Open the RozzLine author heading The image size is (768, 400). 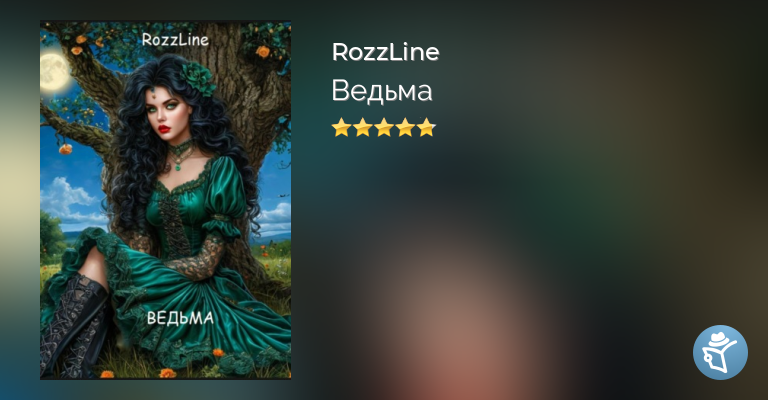pyautogui.click(x=385, y=51)
